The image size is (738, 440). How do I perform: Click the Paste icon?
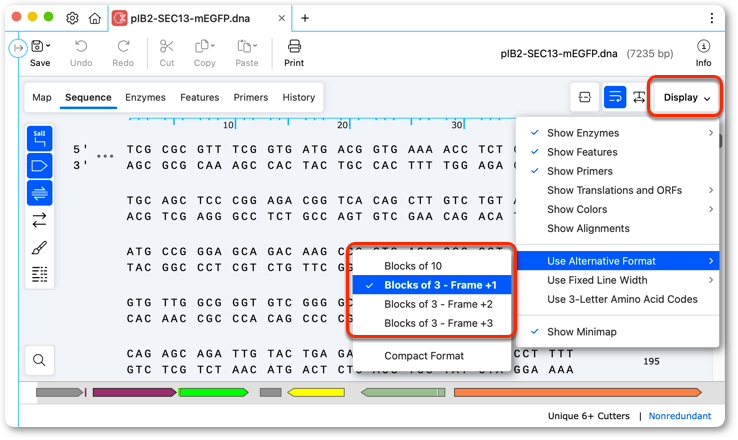[x=244, y=46]
